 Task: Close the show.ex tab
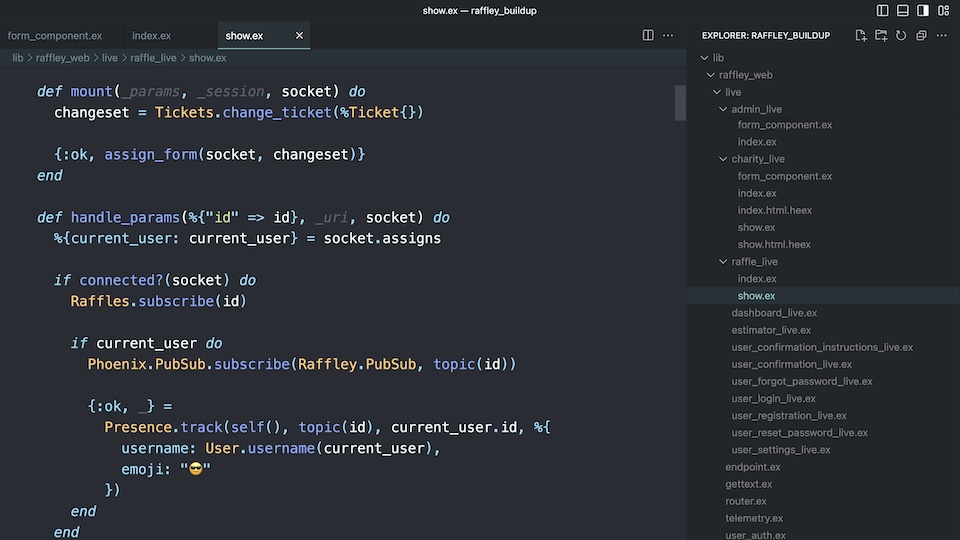[x=299, y=36]
